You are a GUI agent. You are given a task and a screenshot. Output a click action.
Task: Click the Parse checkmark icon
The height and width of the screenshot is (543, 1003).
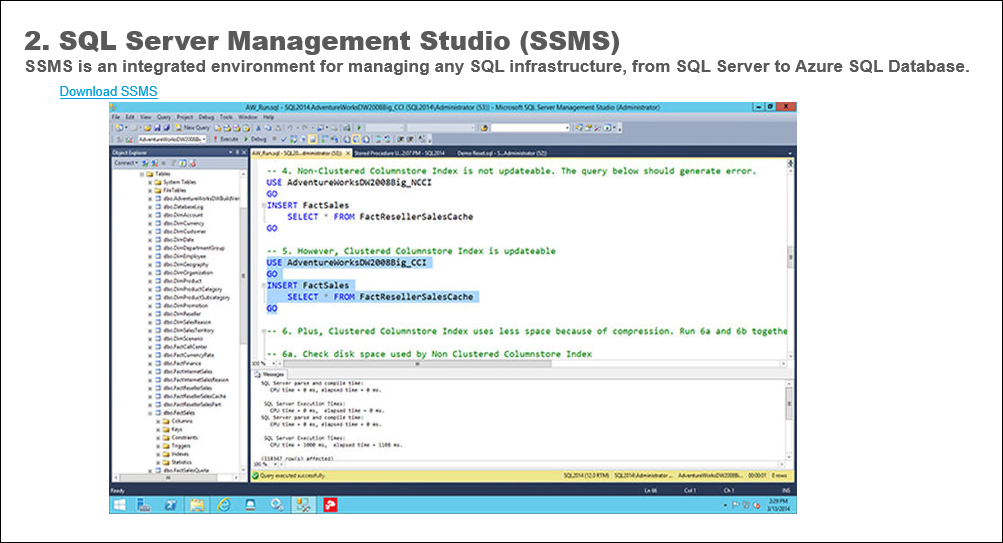click(284, 139)
